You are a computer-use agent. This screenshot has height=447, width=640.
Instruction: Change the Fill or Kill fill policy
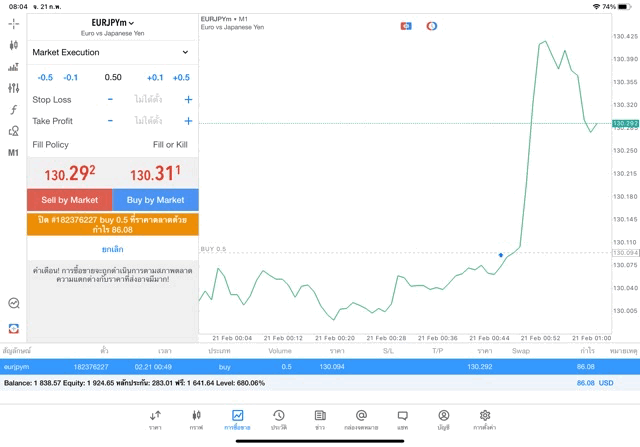pos(170,145)
